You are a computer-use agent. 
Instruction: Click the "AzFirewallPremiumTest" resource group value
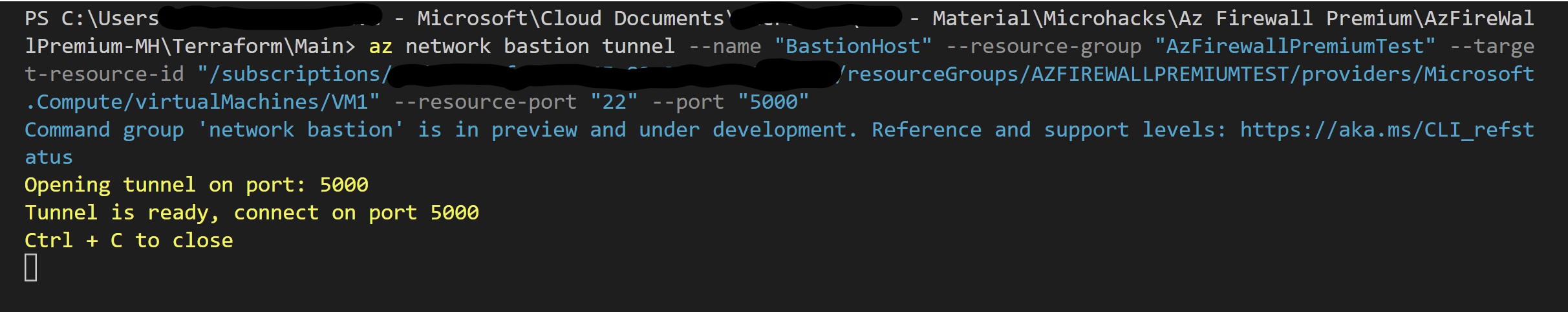1295,47
